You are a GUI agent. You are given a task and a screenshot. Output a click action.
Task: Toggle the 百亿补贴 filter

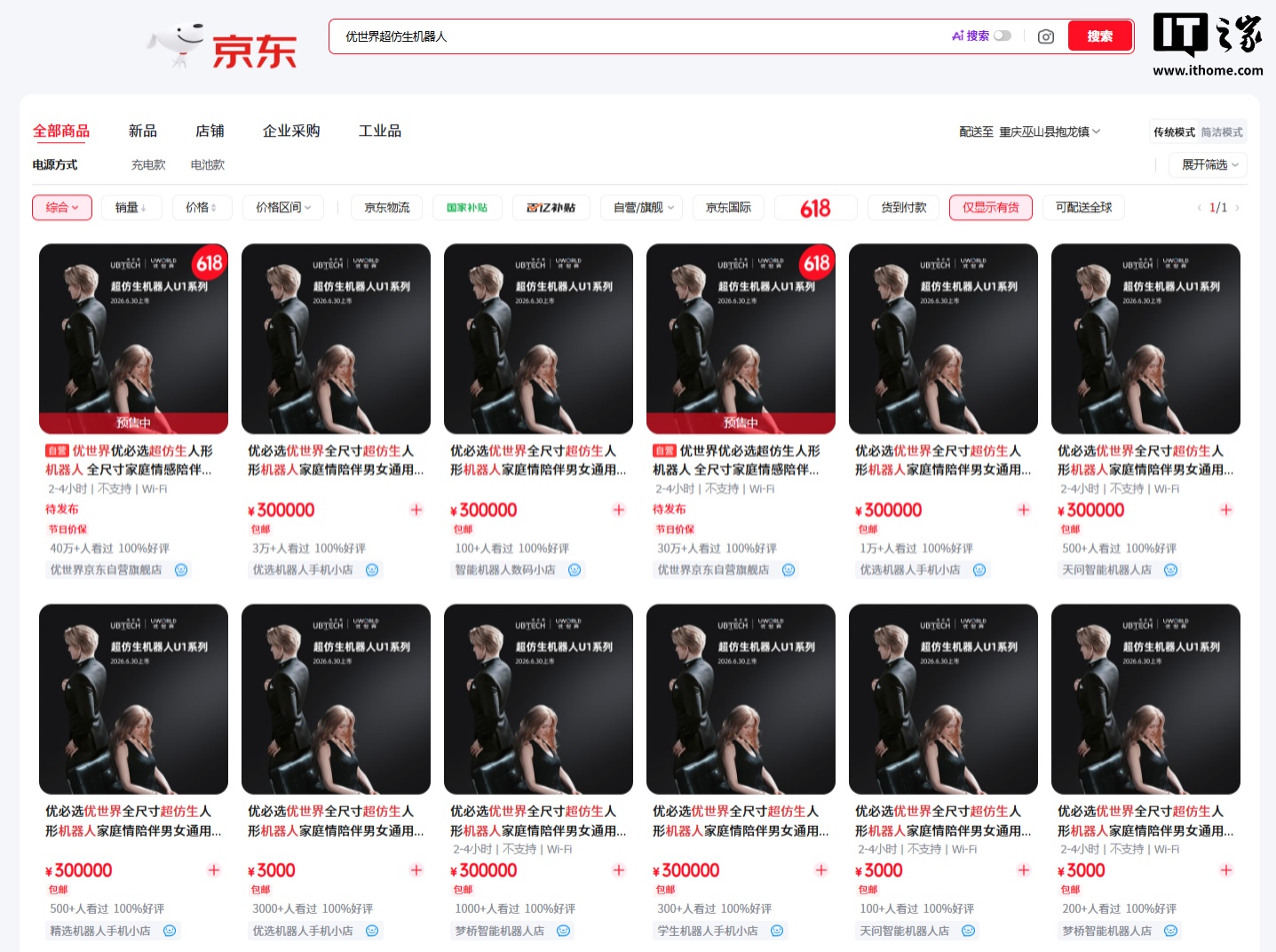pos(551,208)
